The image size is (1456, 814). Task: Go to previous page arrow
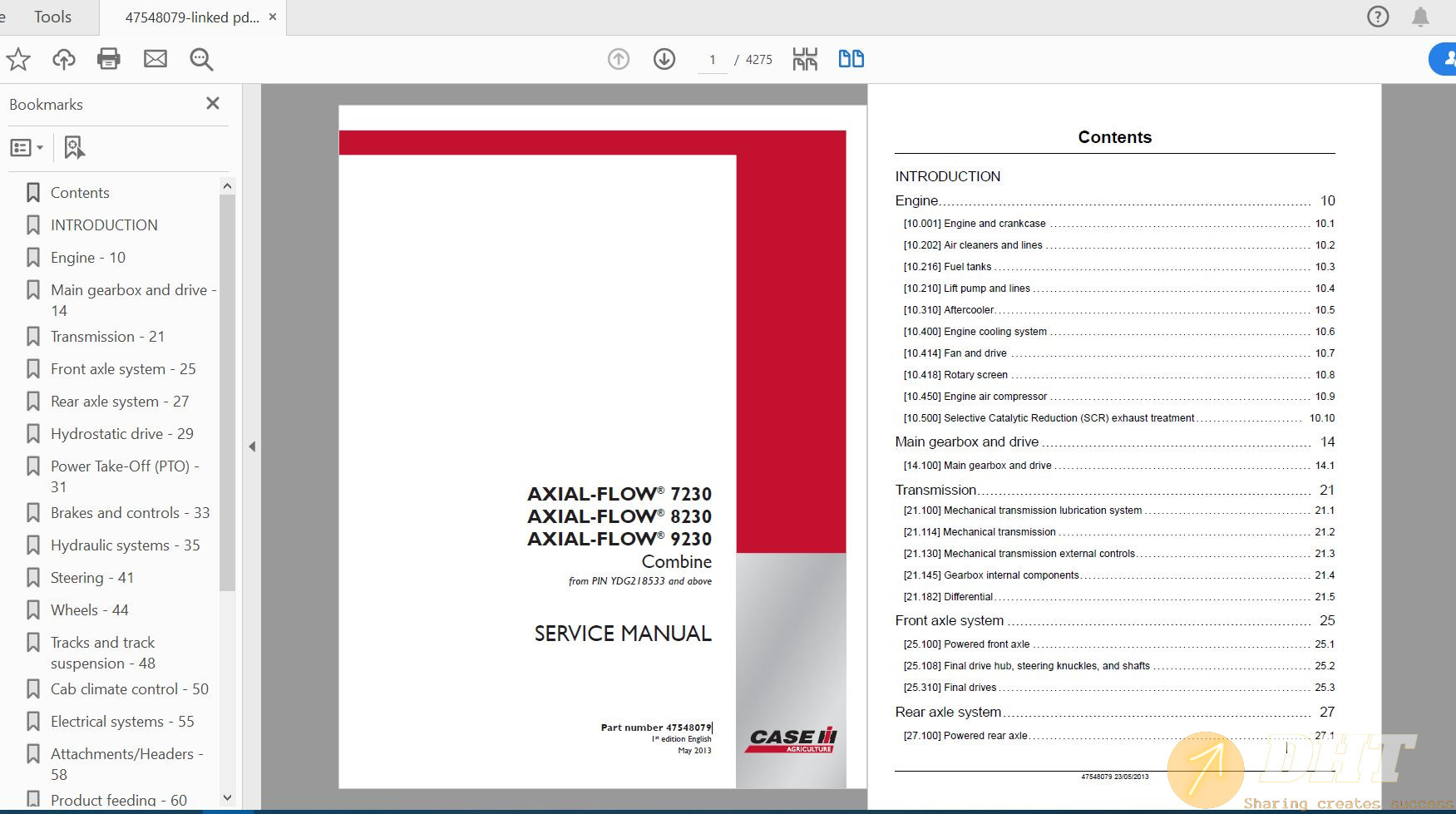click(619, 59)
